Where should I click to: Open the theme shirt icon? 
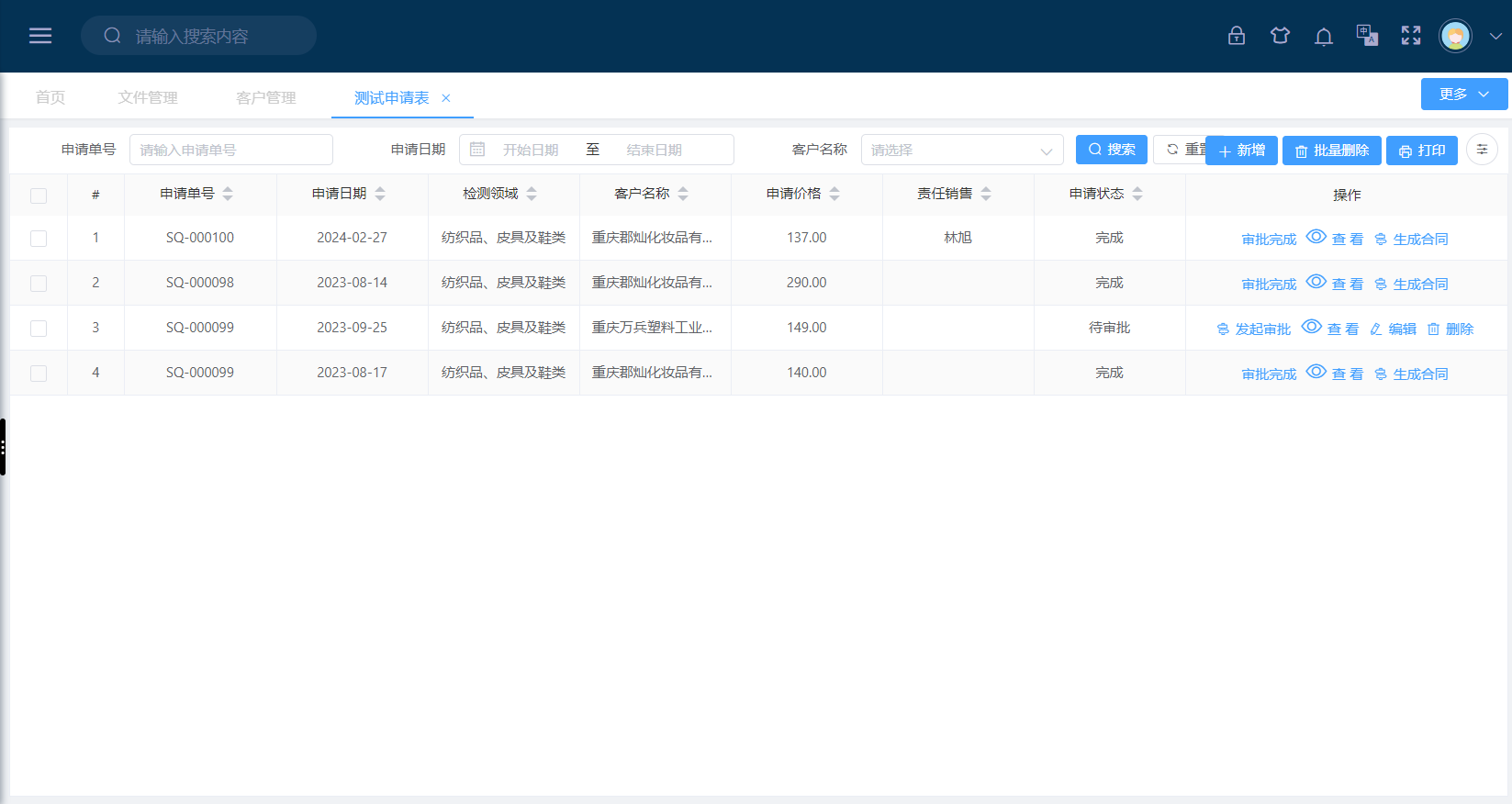[x=1280, y=36]
